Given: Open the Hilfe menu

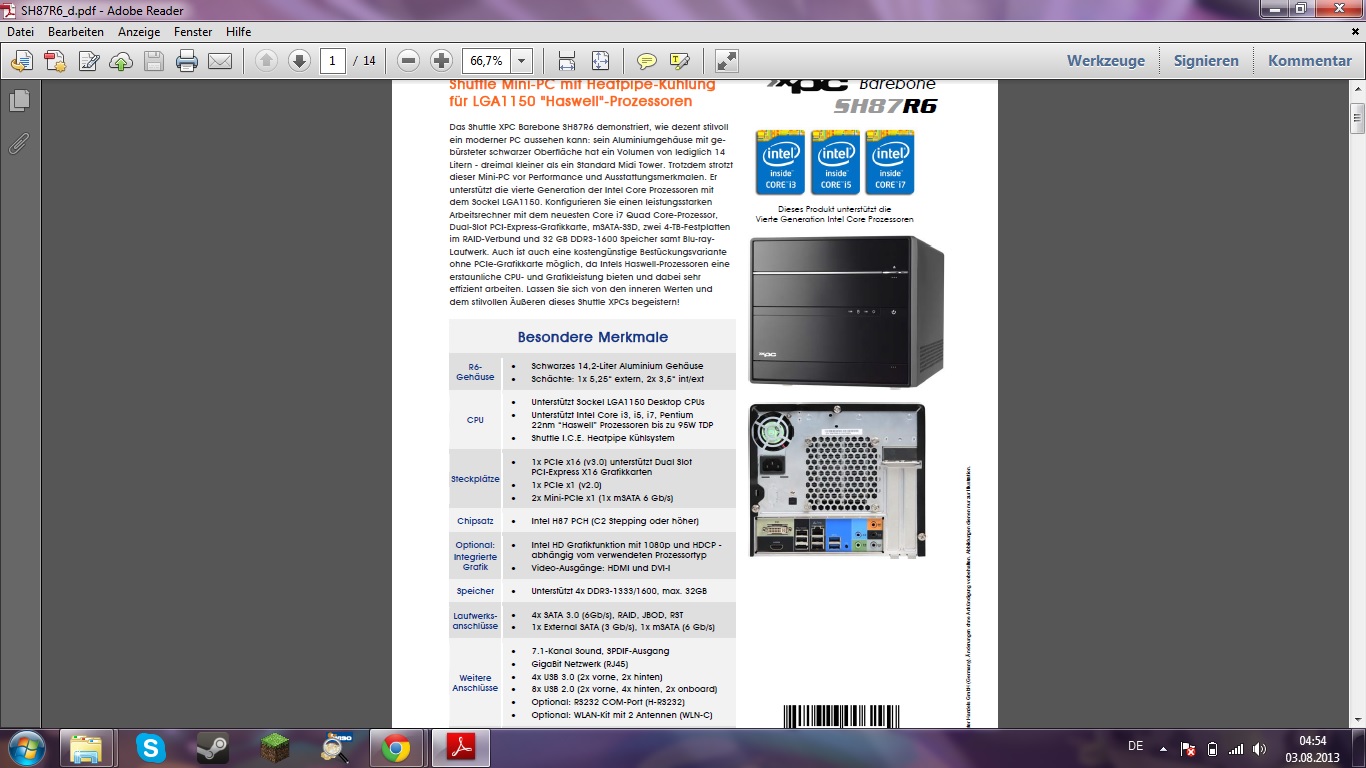Looking at the screenshot, I should pyautogui.click(x=238, y=32).
